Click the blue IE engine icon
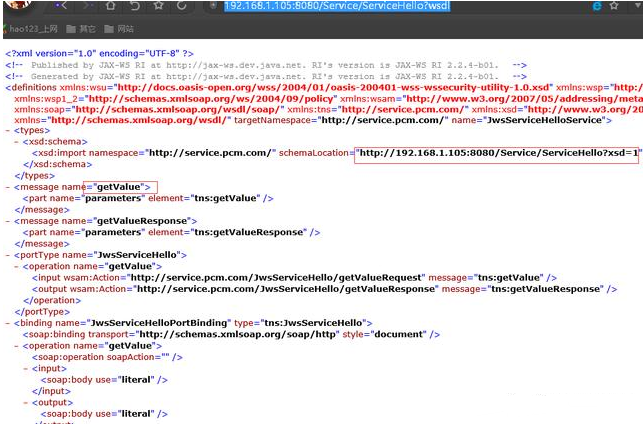643x426 pixels. tap(598, 7)
